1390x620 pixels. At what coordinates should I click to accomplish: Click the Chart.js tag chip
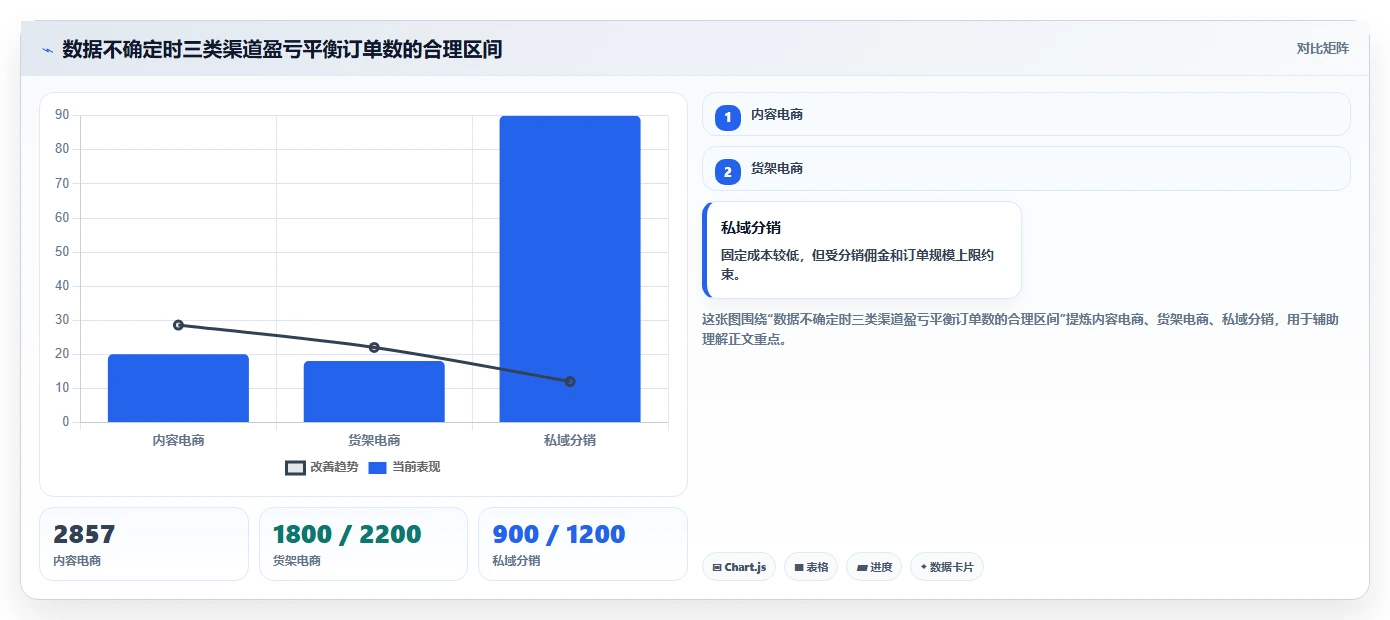tap(739, 567)
